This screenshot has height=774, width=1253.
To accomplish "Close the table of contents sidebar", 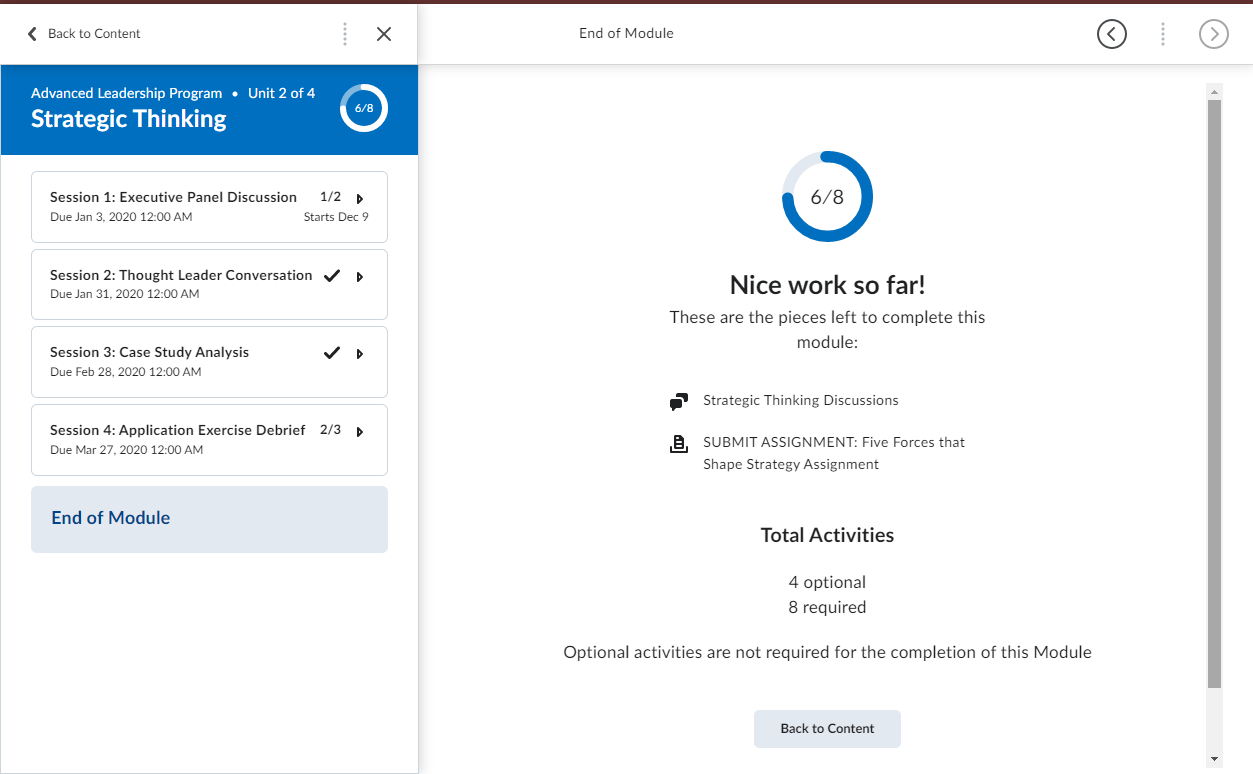I will coord(384,34).
